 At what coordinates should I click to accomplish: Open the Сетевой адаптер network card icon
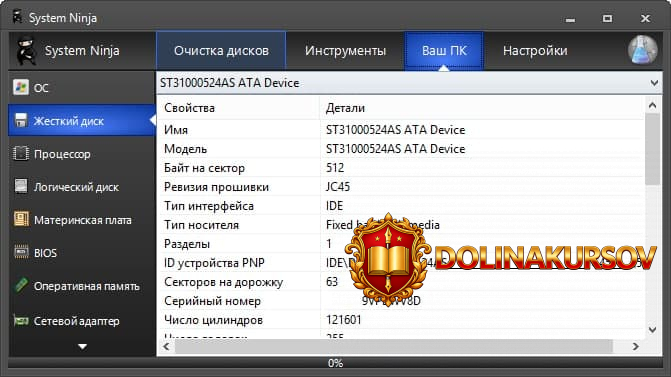21,321
